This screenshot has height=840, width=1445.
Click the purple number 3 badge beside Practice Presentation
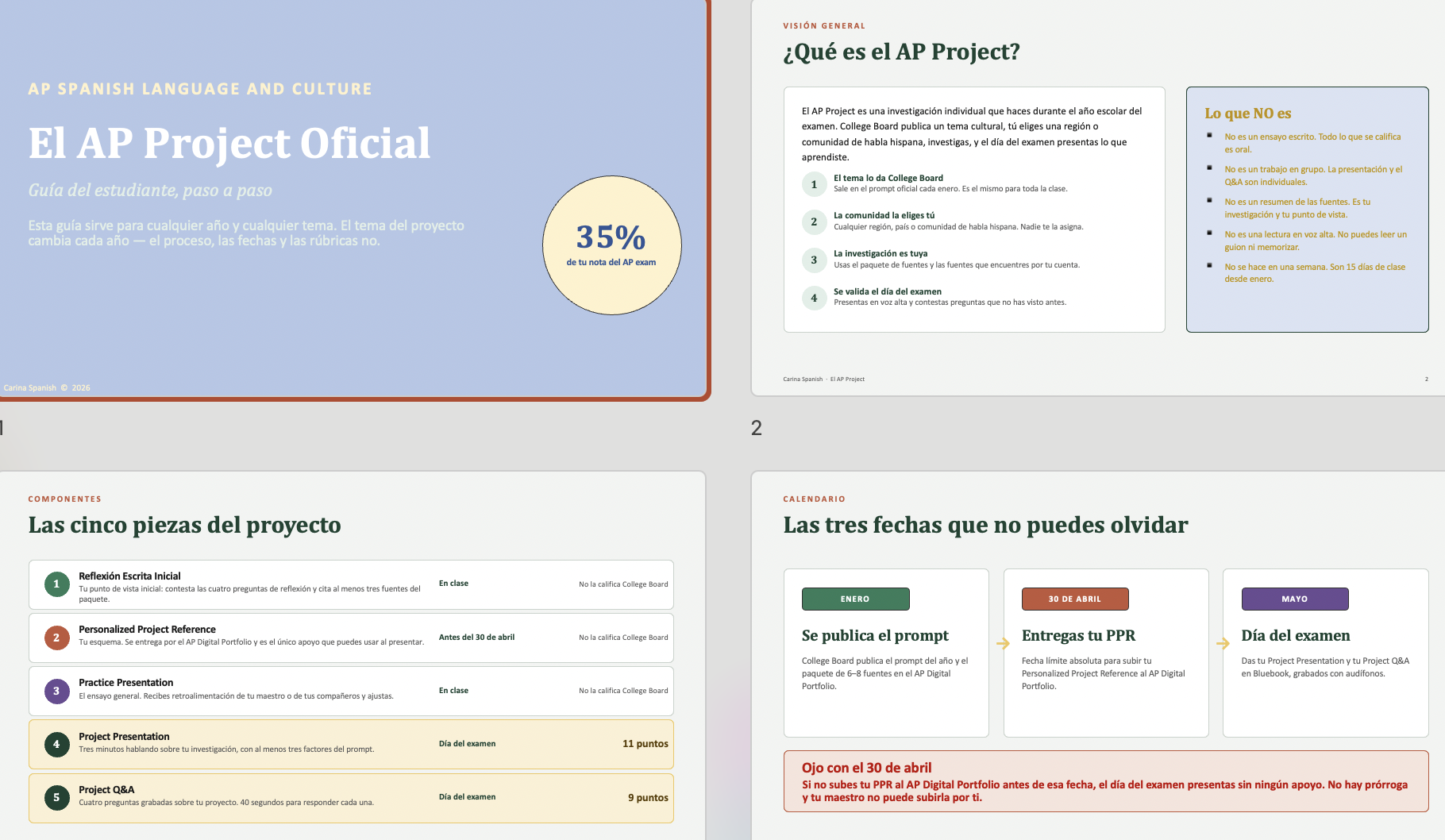pos(56,692)
